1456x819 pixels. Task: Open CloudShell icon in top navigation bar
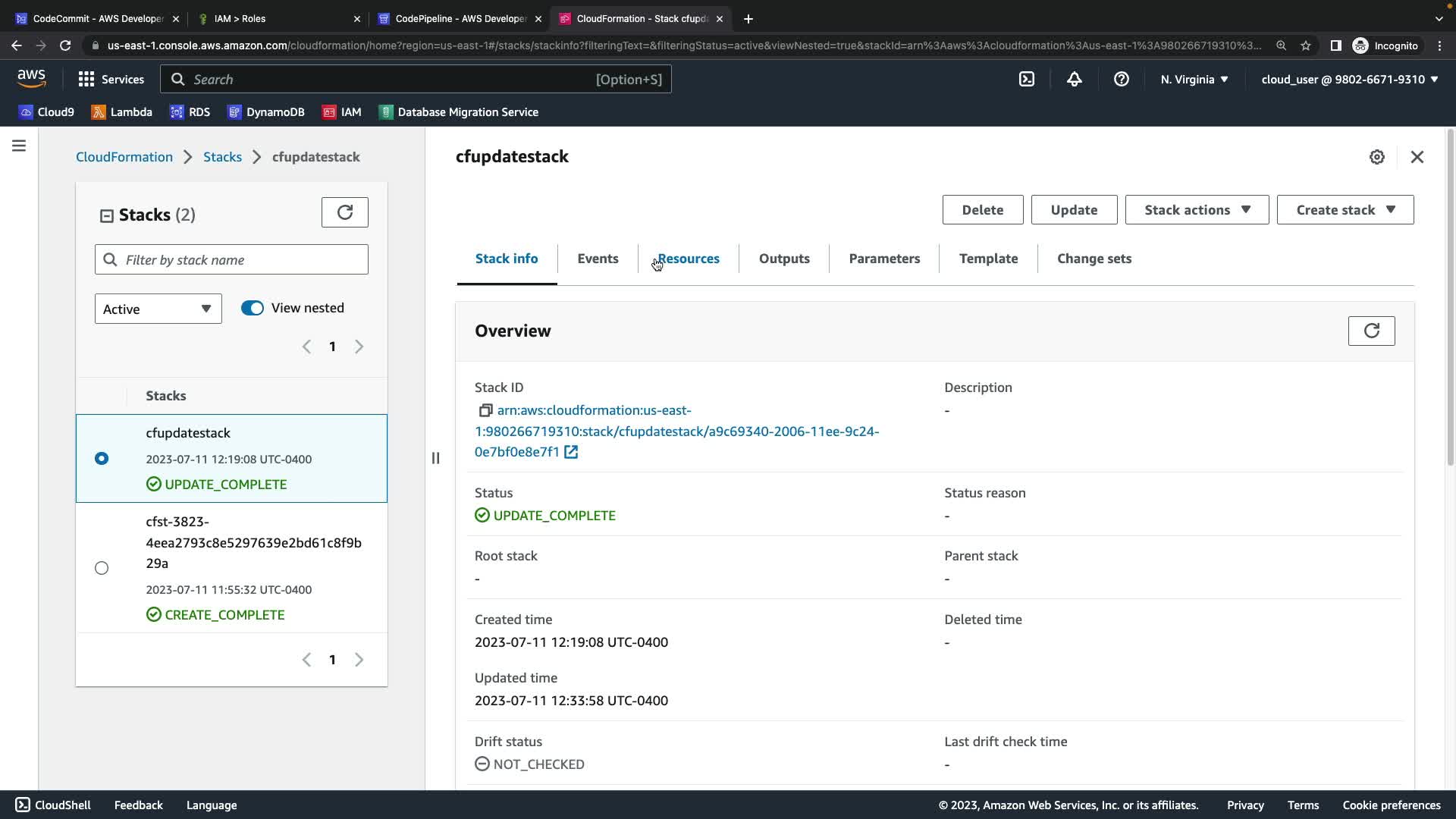[1026, 79]
